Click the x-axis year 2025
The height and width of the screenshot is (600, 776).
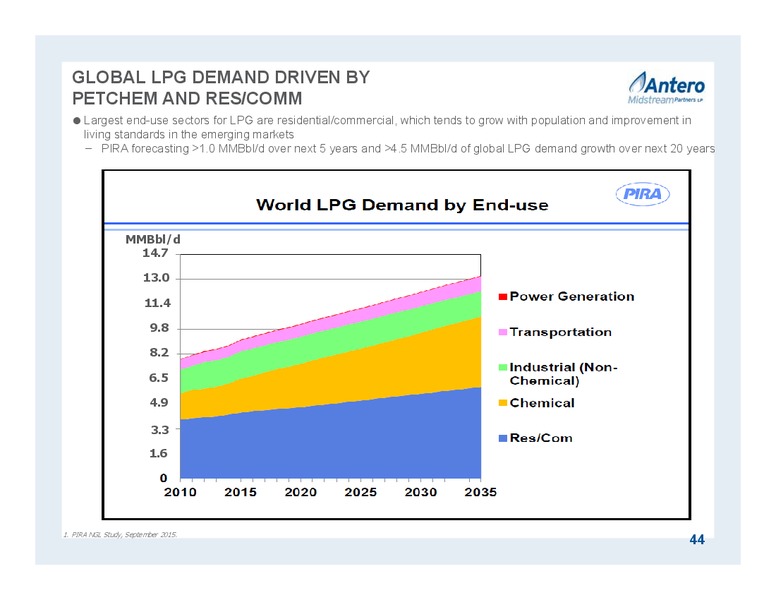click(361, 492)
